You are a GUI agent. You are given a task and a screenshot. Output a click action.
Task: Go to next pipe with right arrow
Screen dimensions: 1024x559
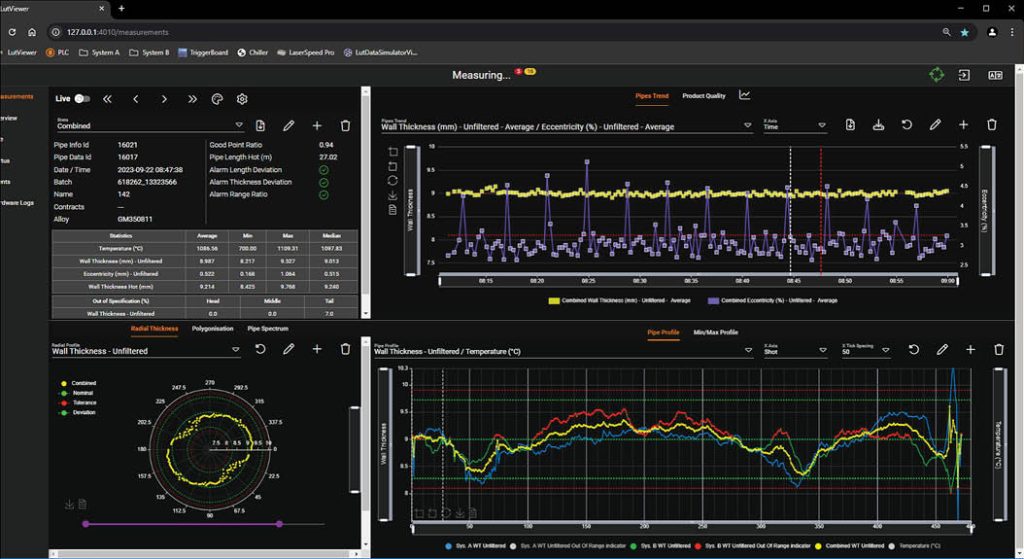163,99
